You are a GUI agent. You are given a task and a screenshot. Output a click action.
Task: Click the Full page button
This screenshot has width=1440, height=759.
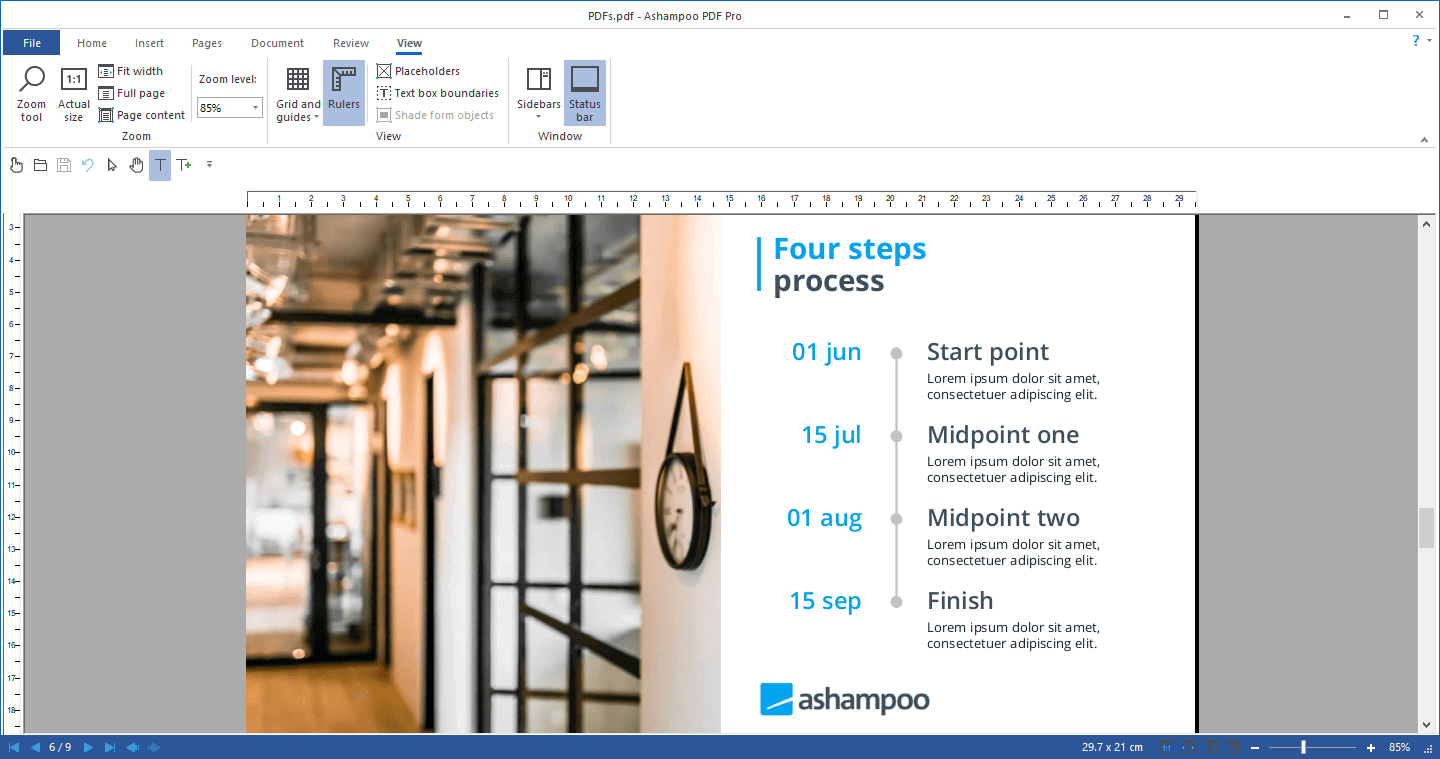tap(131, 92)
